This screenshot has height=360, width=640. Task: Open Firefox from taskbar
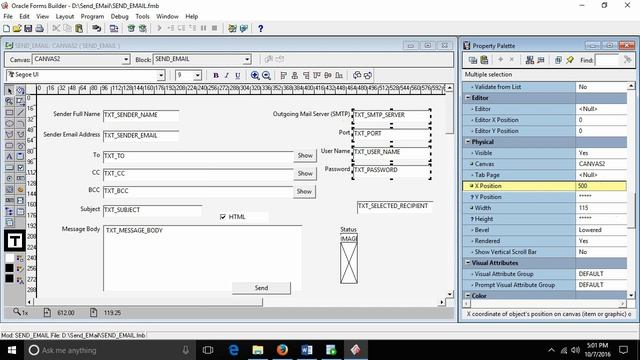tap(282, 350)
